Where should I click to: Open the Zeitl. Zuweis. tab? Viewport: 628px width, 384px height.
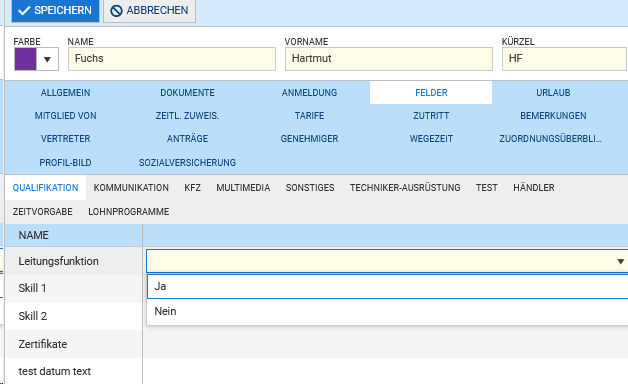click(x=187, y=116)
